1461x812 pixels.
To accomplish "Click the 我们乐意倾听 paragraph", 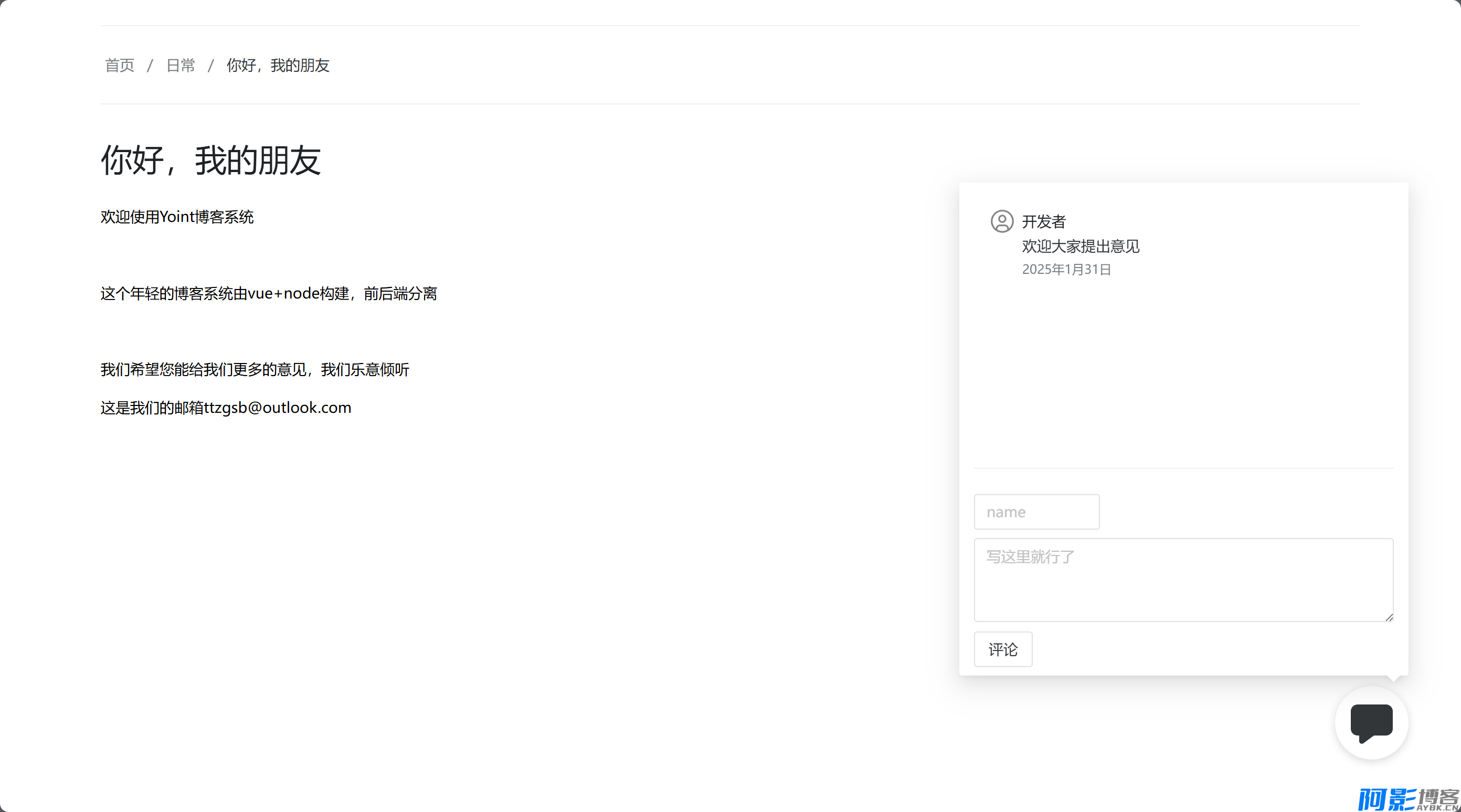I will tap(255, 370).
